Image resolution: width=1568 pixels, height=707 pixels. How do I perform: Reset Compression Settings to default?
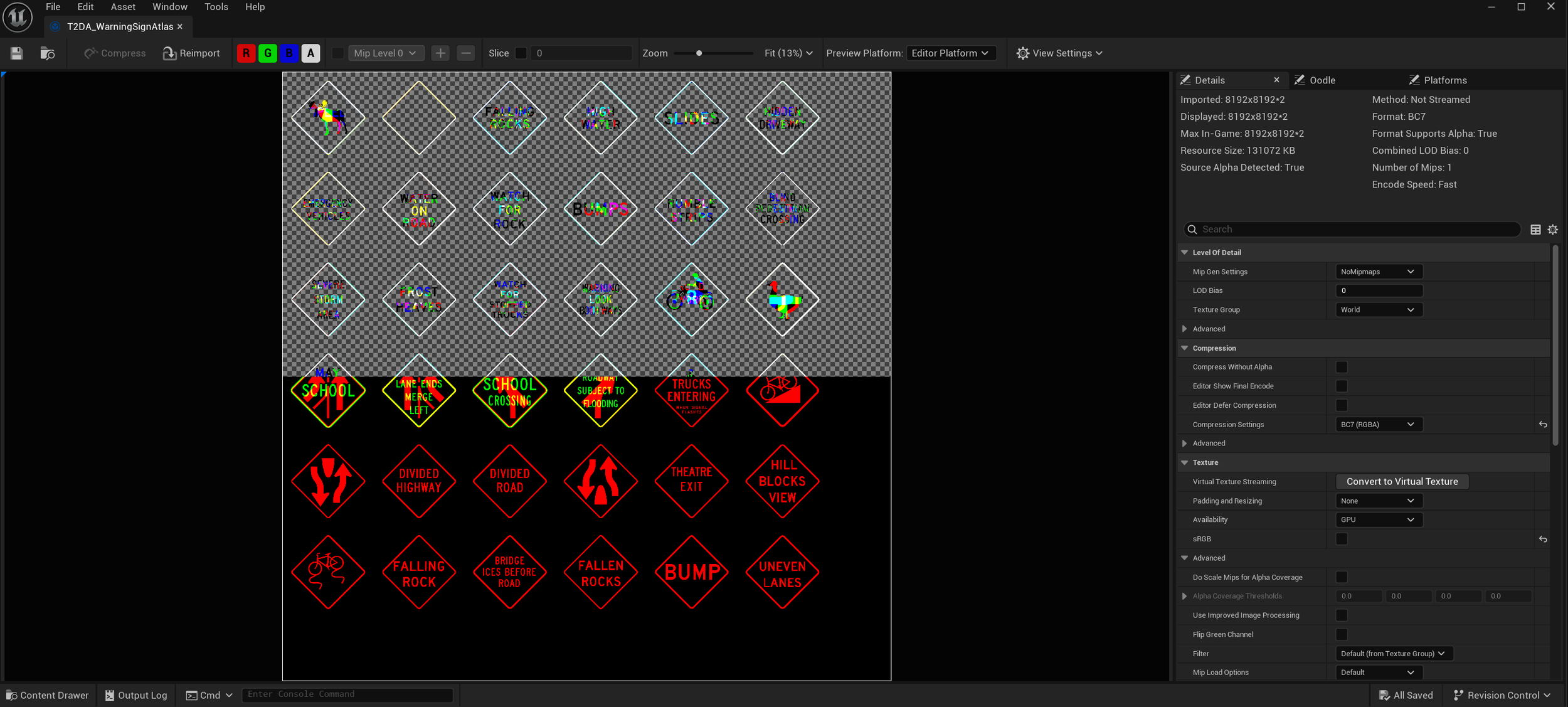tap(1543, 424)
